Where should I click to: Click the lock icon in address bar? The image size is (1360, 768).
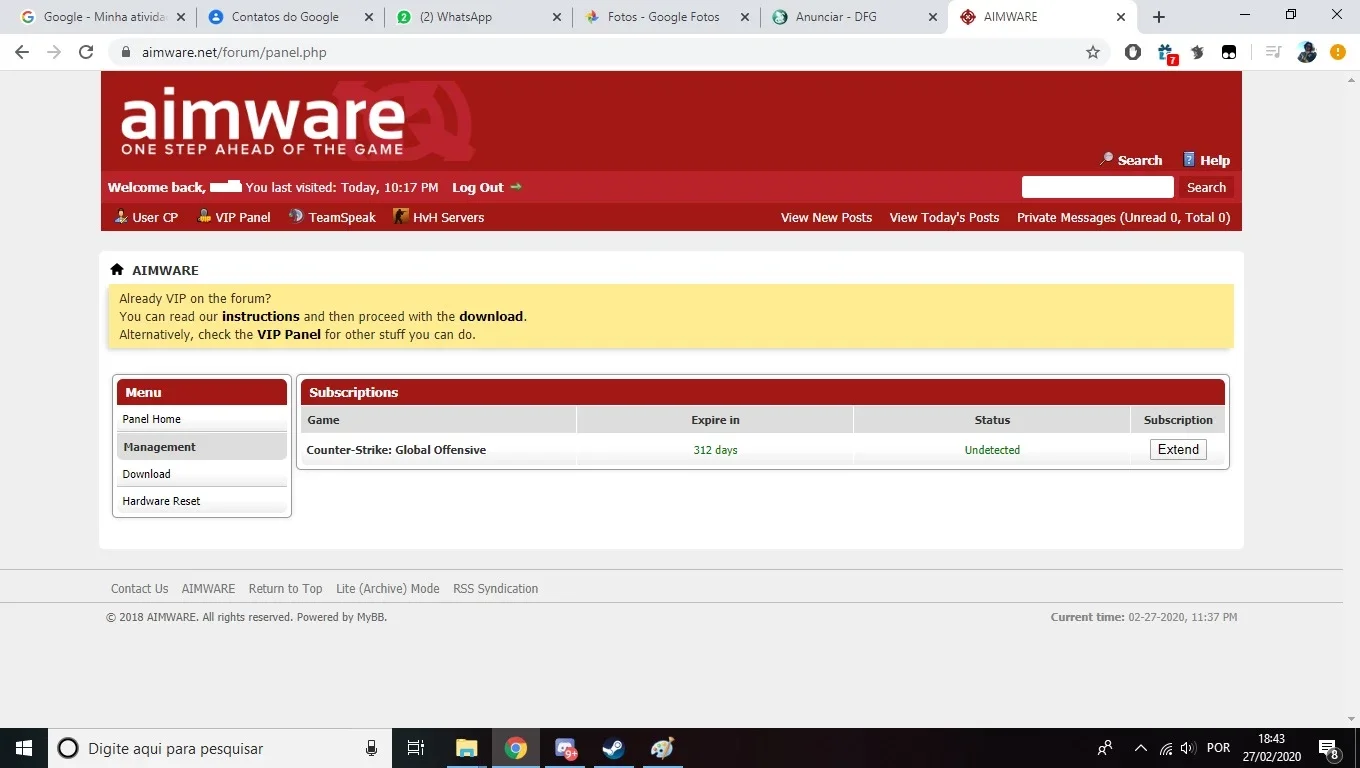tap(125, 52)
